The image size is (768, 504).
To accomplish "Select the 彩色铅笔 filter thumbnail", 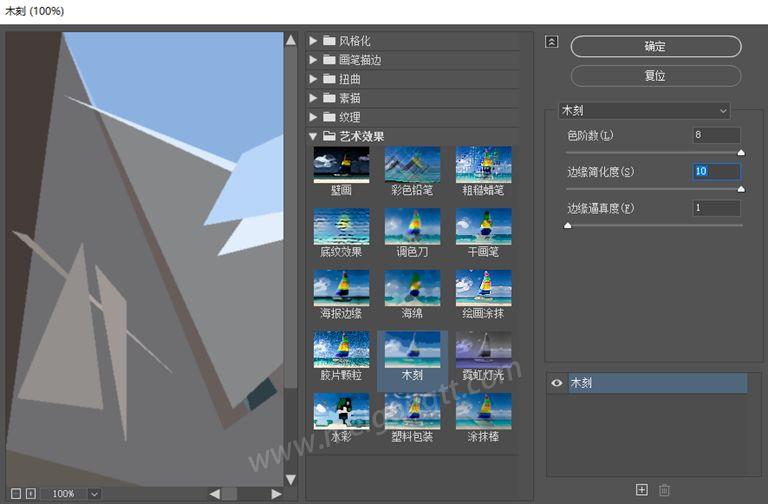I will pos(412,165).
